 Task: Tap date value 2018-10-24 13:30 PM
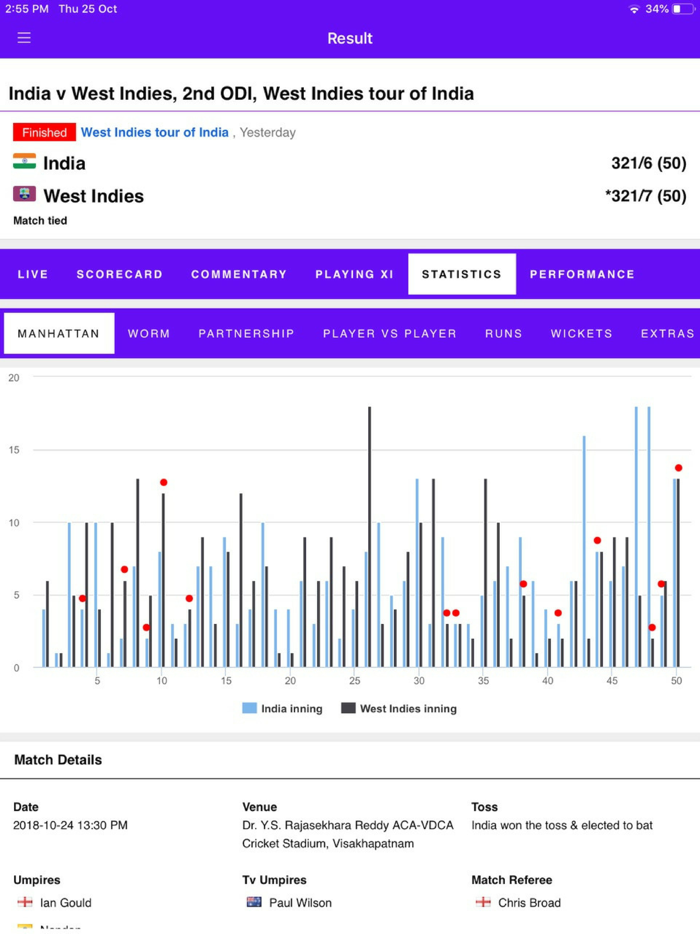point(70,825)
